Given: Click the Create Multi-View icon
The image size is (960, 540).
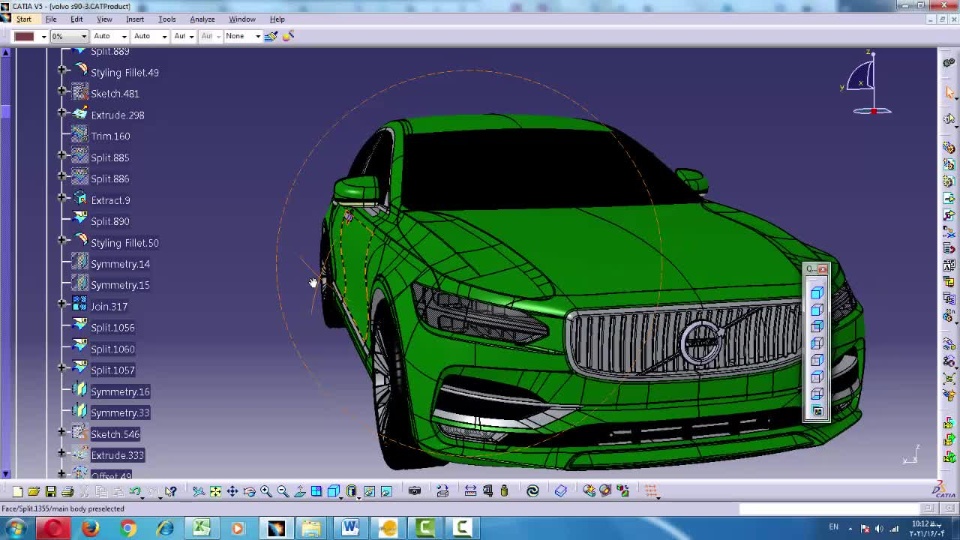Looking at the screenshot, I should coord(317,491).
